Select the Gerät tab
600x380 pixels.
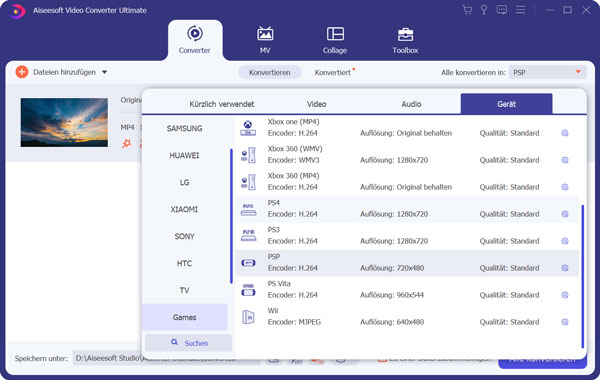(x=506, y=104)
